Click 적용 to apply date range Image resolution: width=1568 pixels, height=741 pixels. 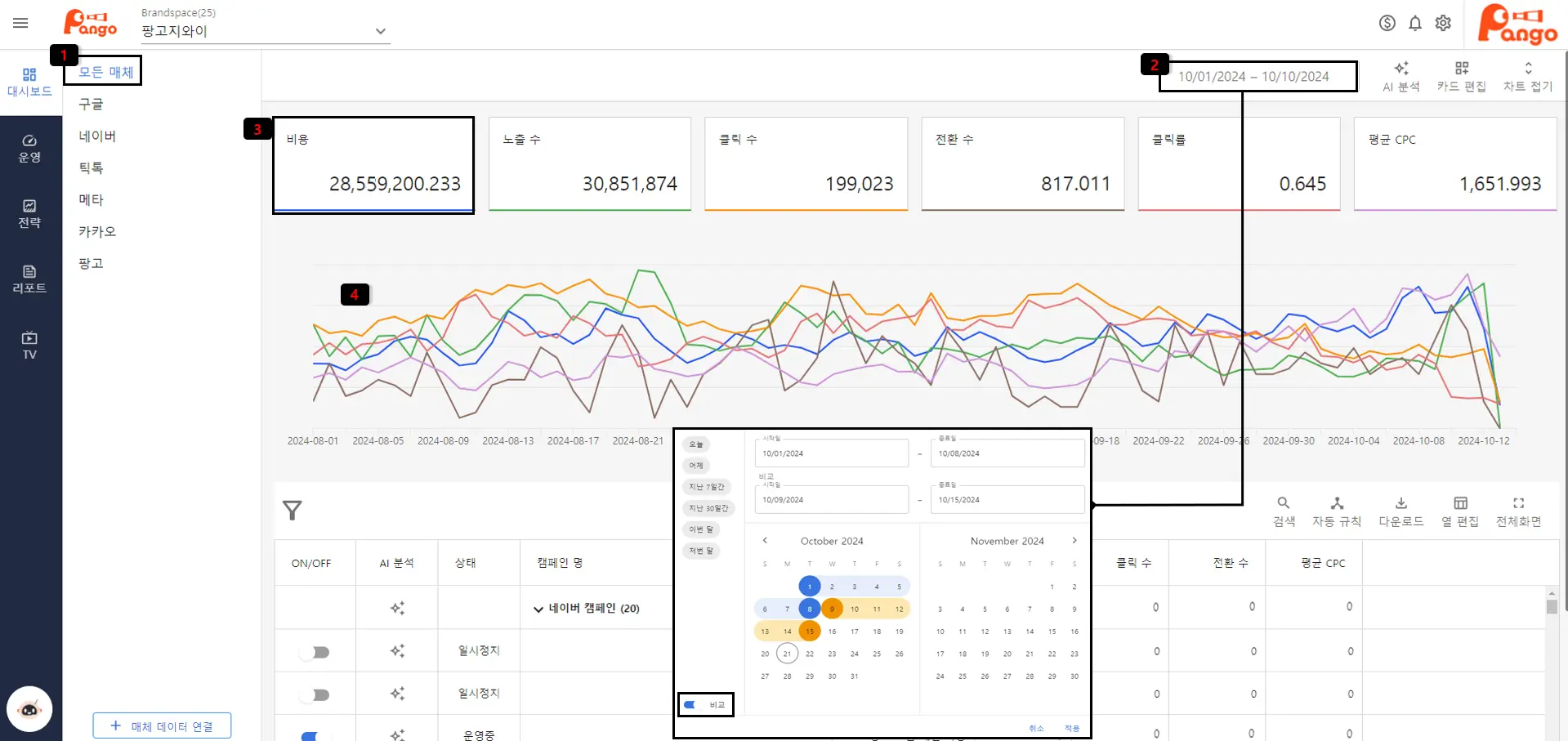point(1071,728)
